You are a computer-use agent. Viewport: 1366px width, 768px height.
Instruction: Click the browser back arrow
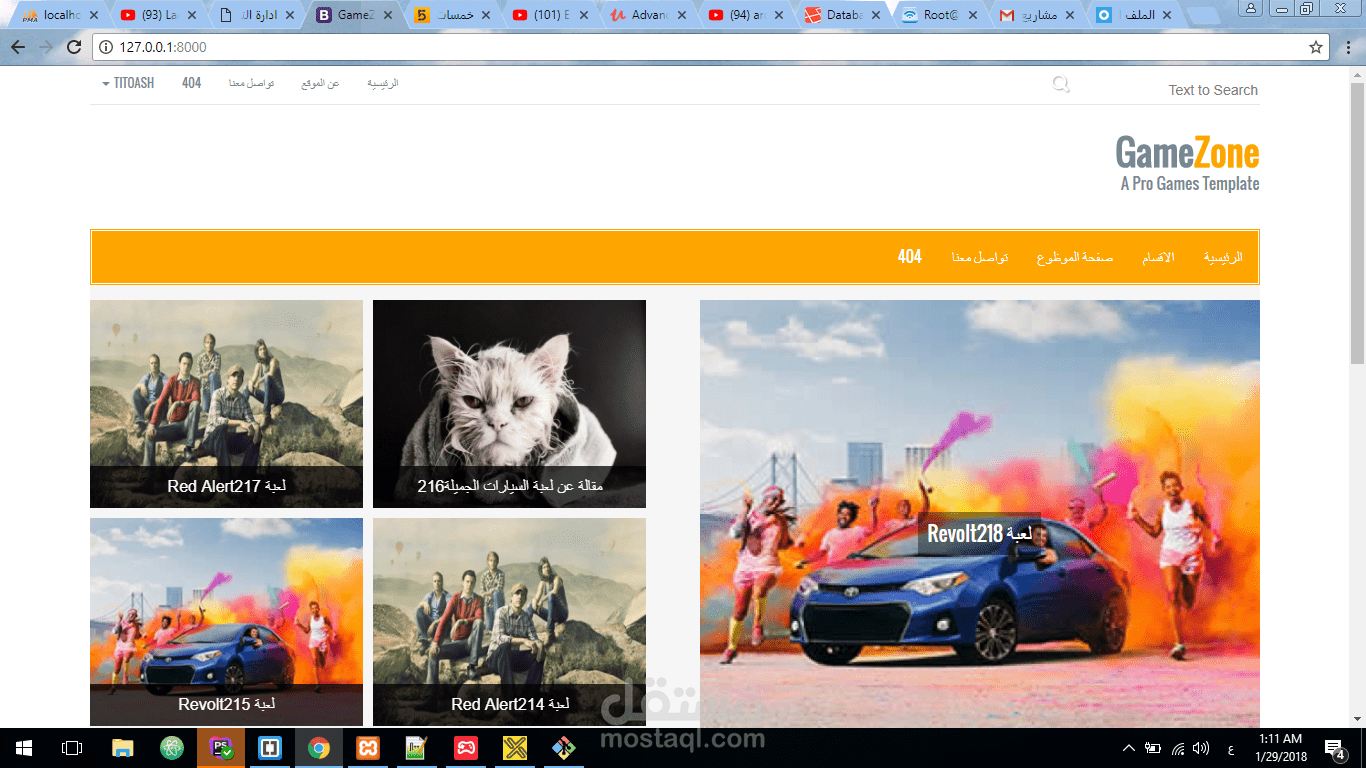18,47
